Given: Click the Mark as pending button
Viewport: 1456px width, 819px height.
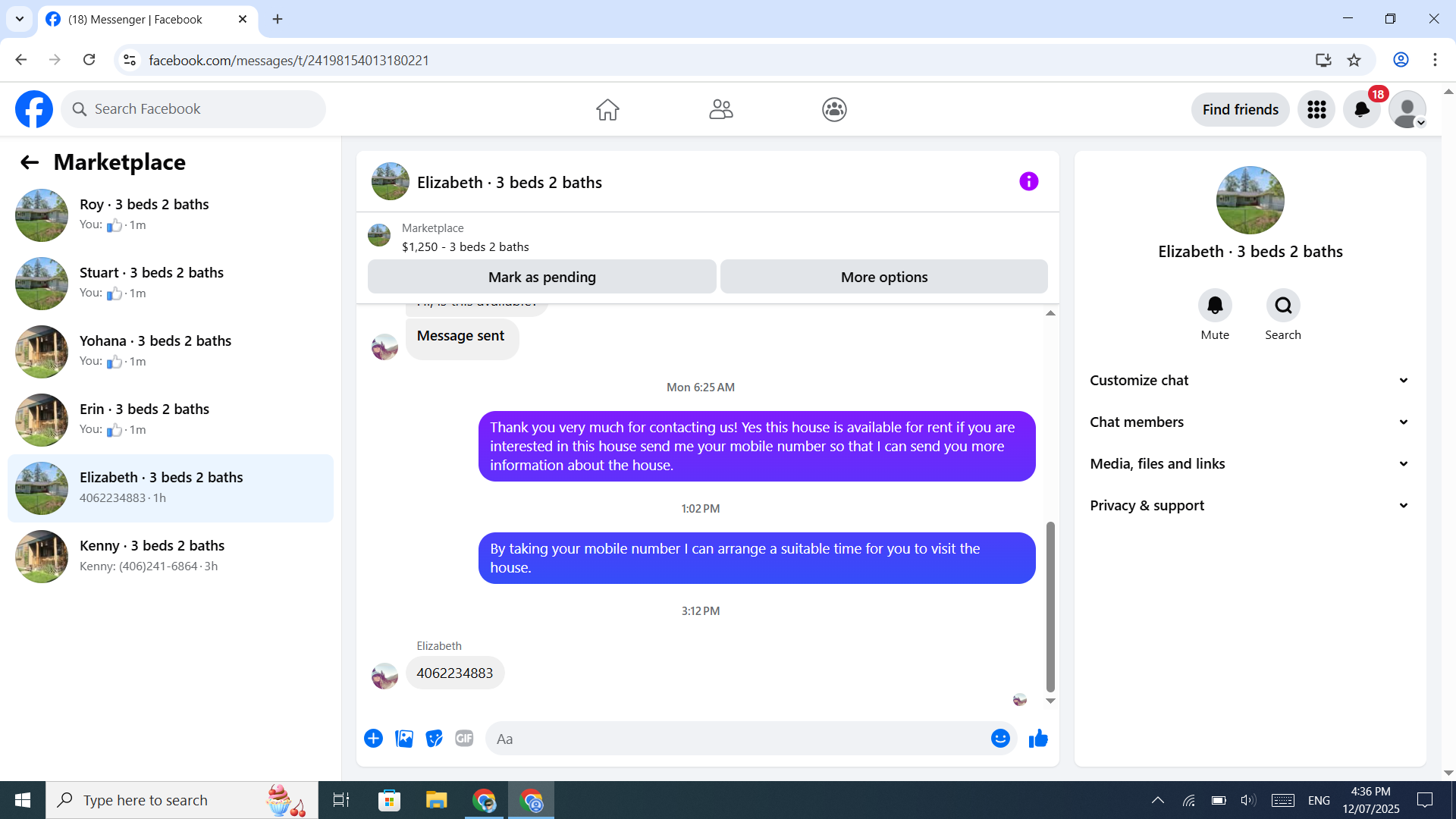Looking at the screenshot, I should click(541, 278).
